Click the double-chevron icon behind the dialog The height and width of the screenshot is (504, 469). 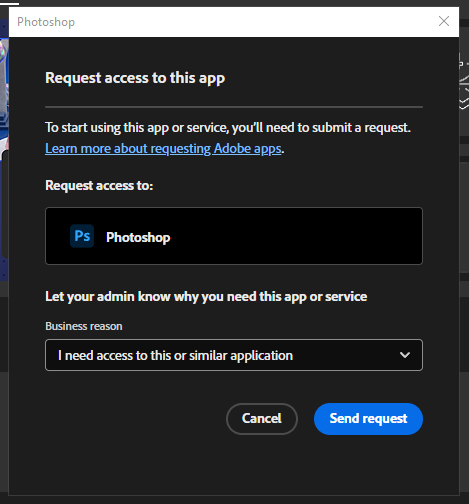pos(464,103)
